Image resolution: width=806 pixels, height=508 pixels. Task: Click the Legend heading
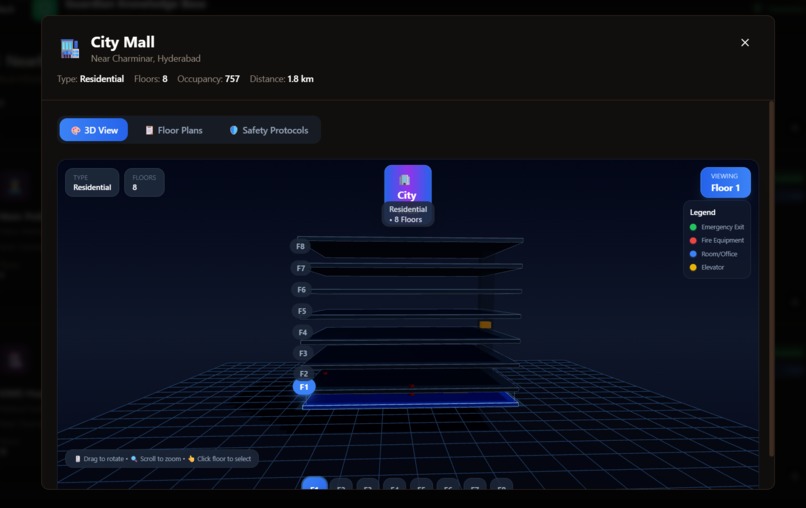pos(702,212)
